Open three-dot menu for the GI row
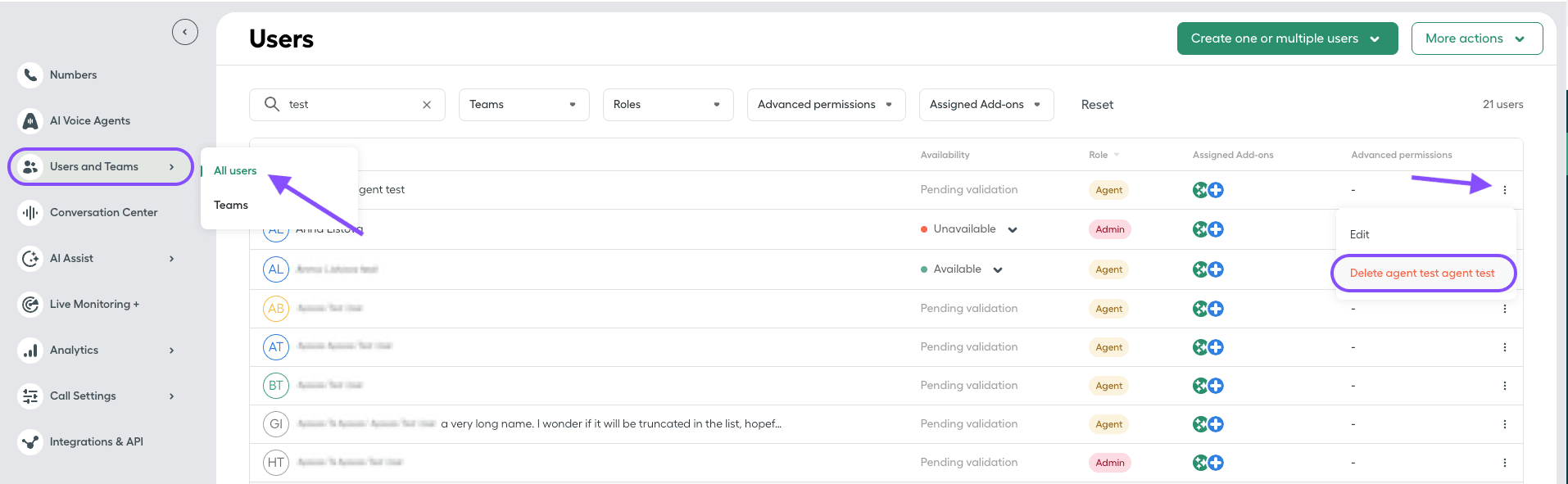 tap(1505, 424)
